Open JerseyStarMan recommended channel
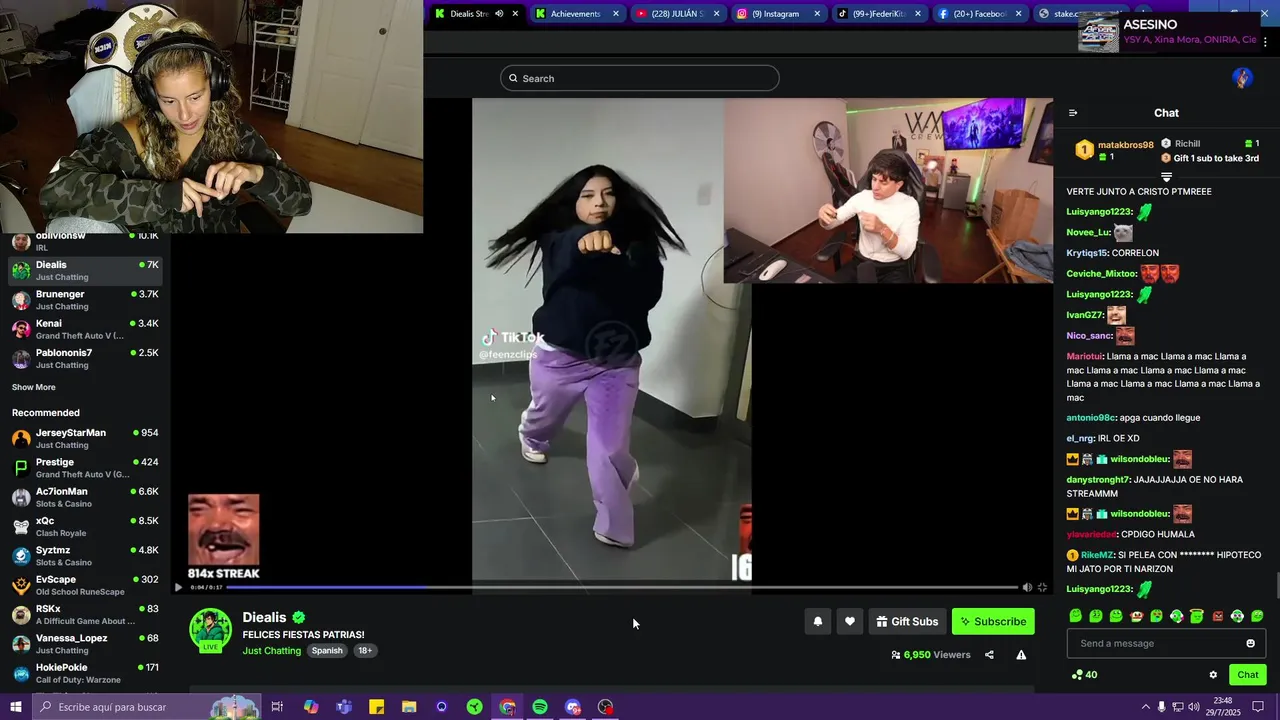The image size is (1280, 720). pos(85,438)
